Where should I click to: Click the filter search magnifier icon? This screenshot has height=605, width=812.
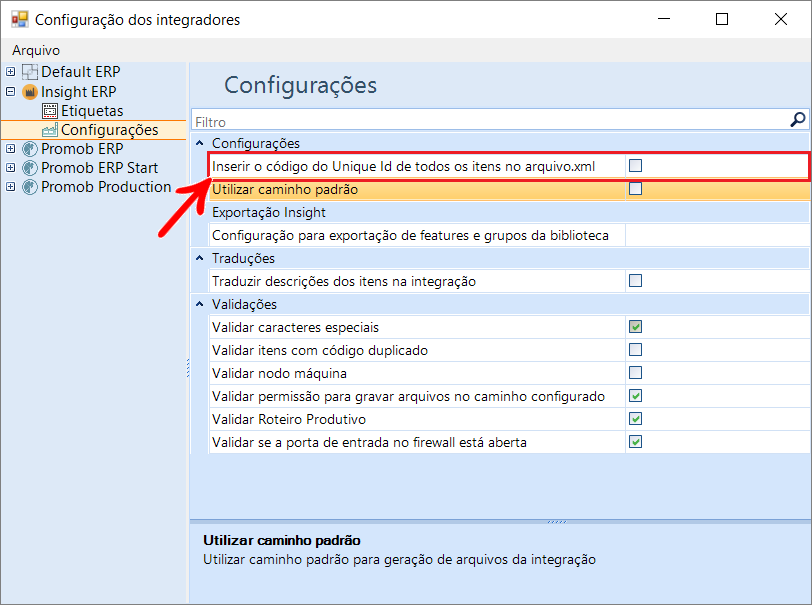click(x=798, y=120)
